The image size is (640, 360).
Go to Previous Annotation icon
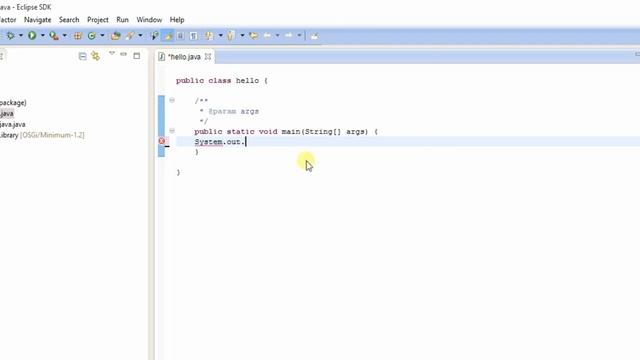(x=231, y=36)
